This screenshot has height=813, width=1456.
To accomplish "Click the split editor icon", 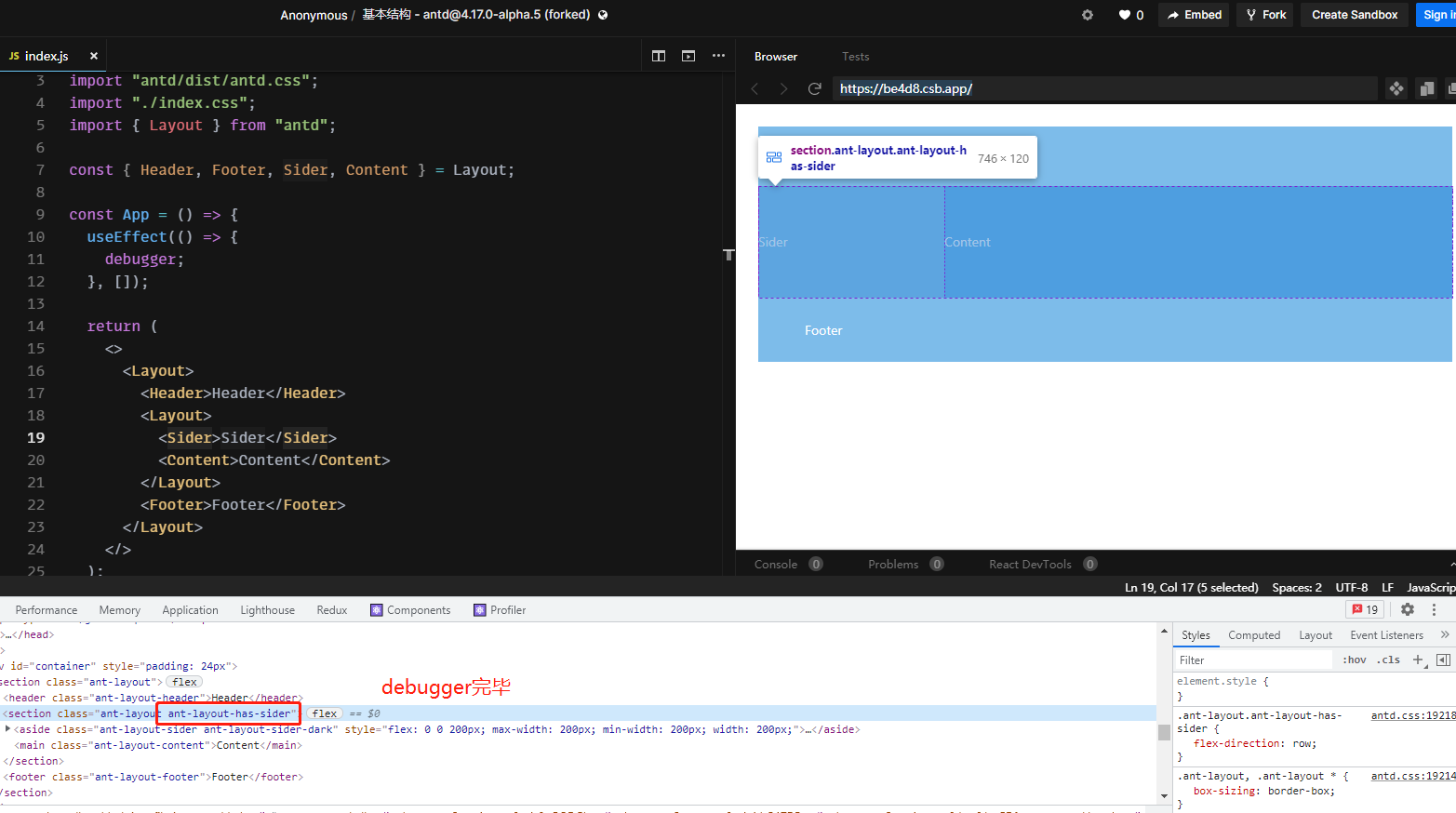I will pyautogui.click(x=659, y=56).
